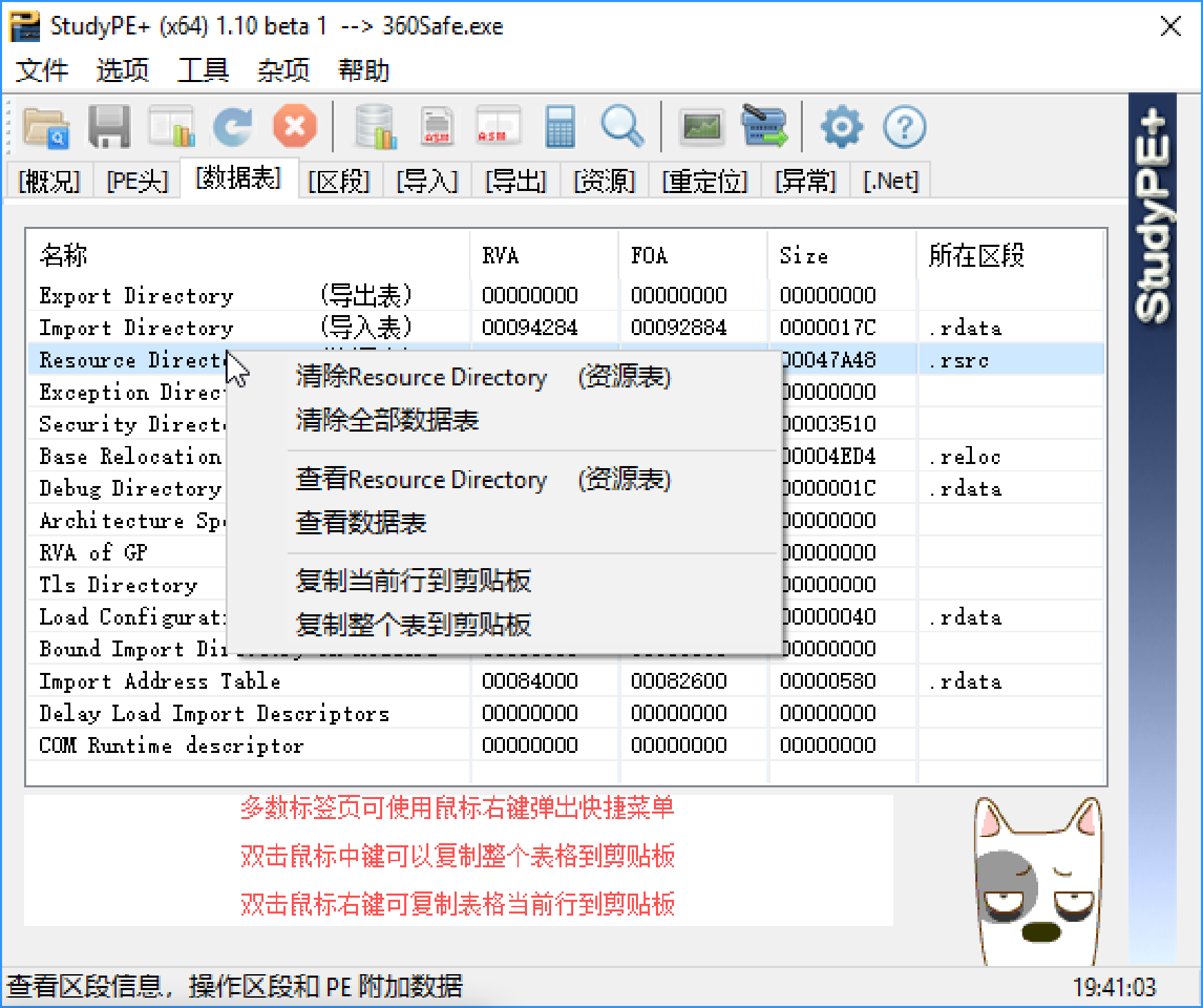The width and height of the screenshot is (1203, 1008).
Task: Click the cartoon cat mascot image
Action: point(1037,880)
